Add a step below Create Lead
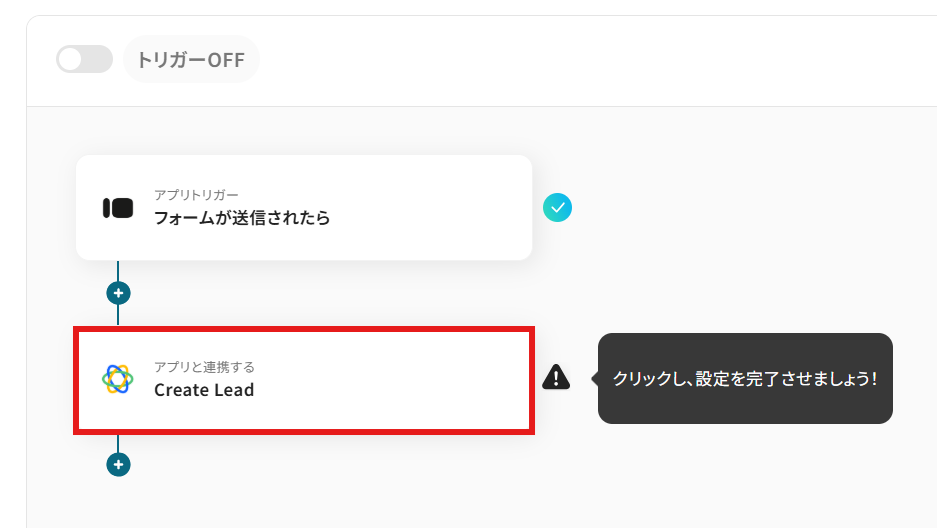Image resolution: width=937 pixels, height=528 pixels. click(118, 465)
